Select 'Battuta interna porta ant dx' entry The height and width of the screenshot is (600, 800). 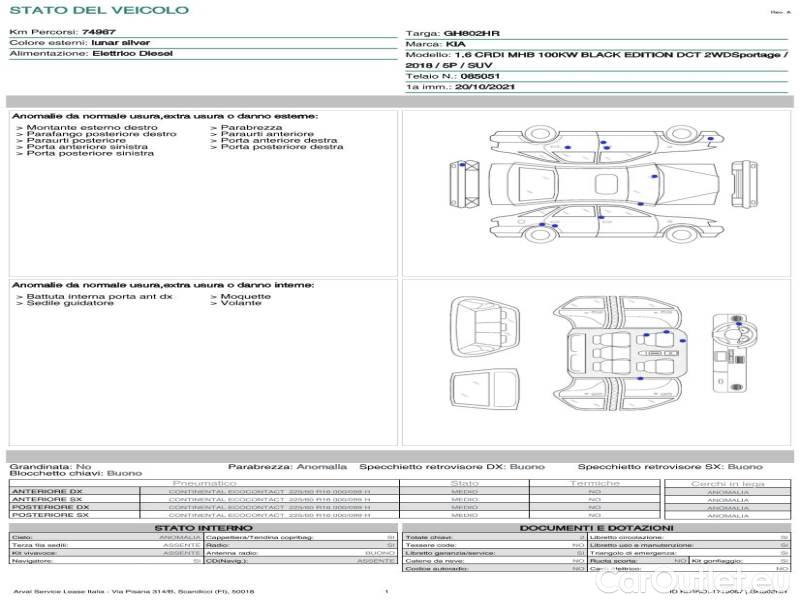pos(99,296)
